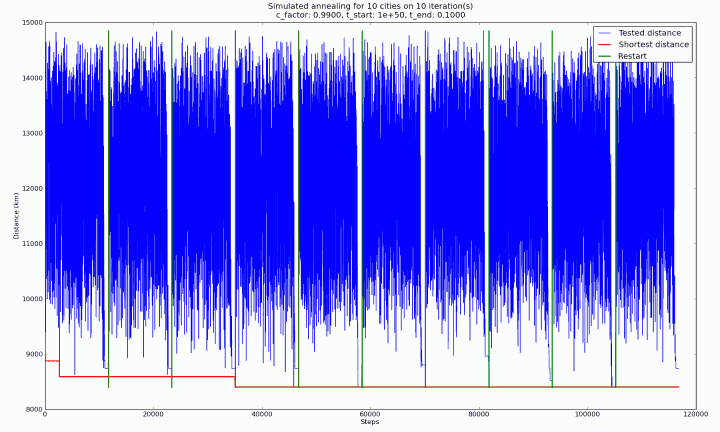Click the 11000 y-axis tick label

pos(33,244)
